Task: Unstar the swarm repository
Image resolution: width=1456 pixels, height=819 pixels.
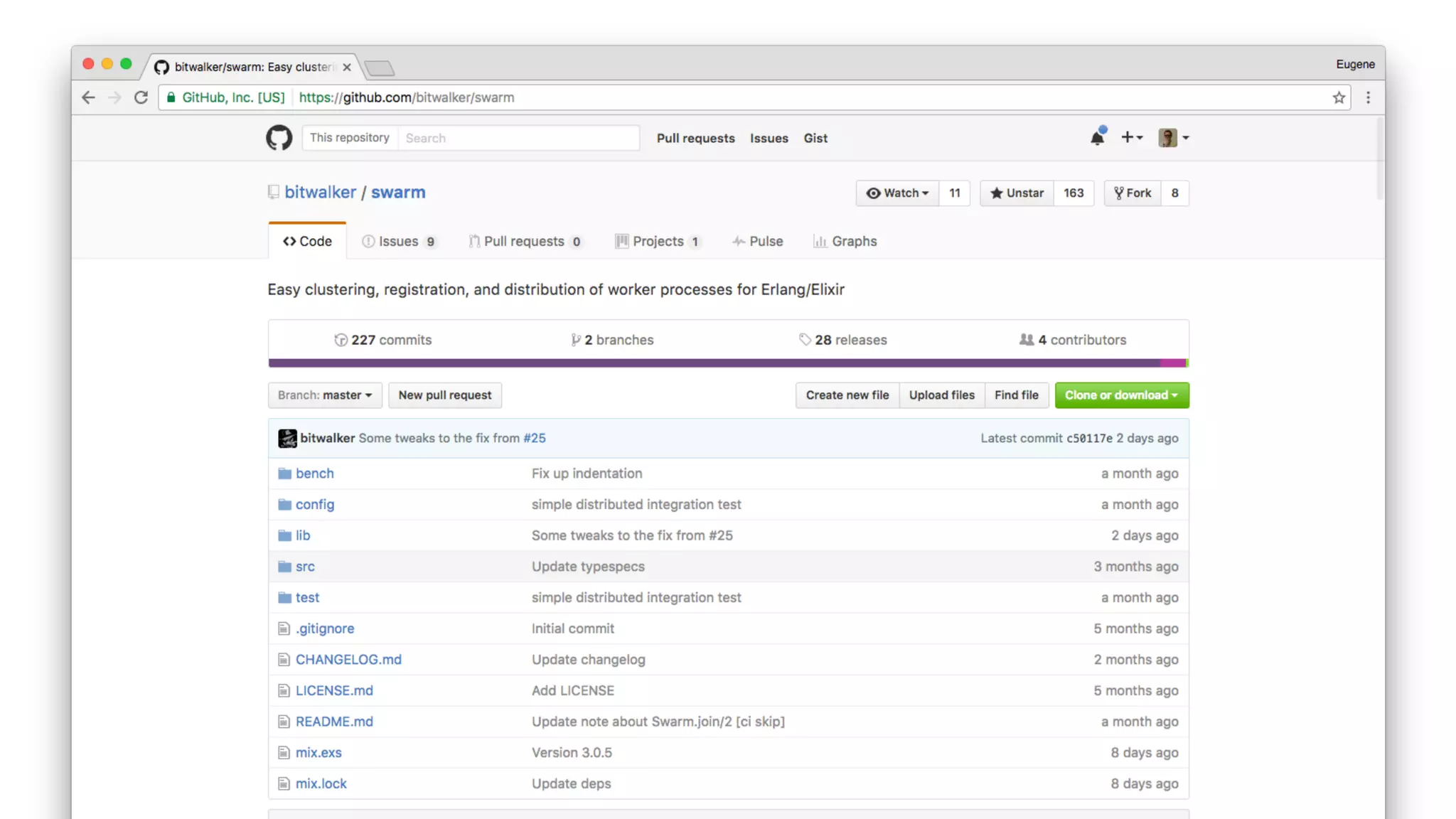Action: 1017,193
